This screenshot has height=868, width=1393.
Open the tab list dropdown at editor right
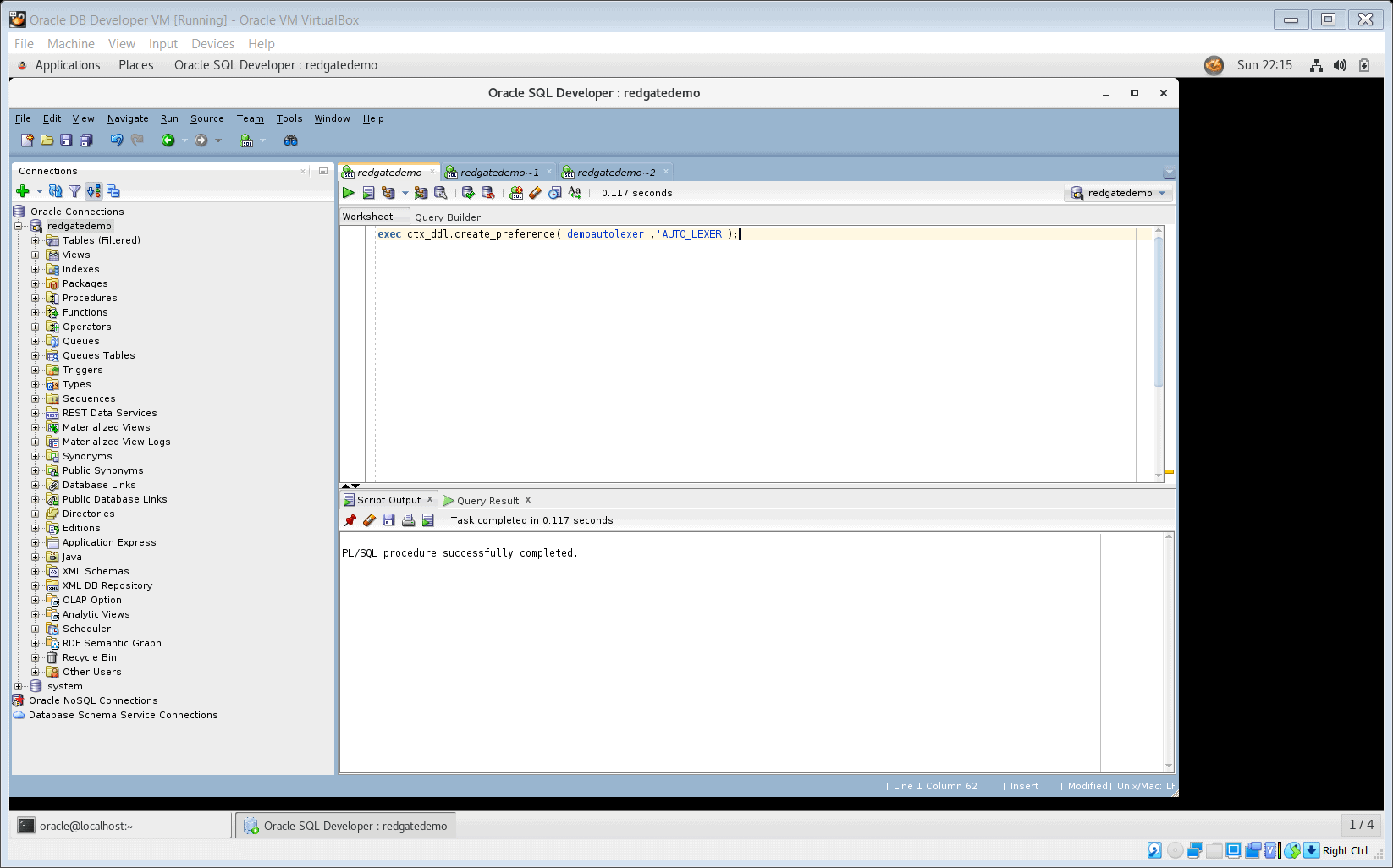(1170, 173)
